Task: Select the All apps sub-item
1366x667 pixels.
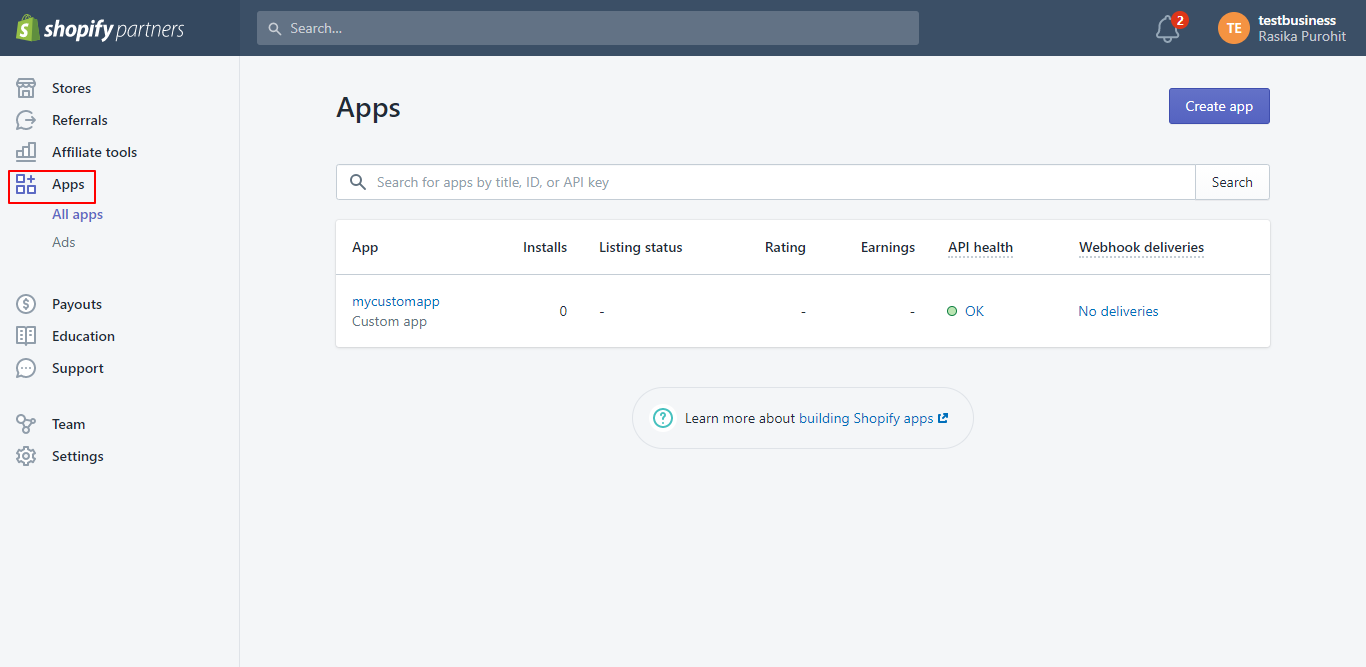Action: point(78,214)
